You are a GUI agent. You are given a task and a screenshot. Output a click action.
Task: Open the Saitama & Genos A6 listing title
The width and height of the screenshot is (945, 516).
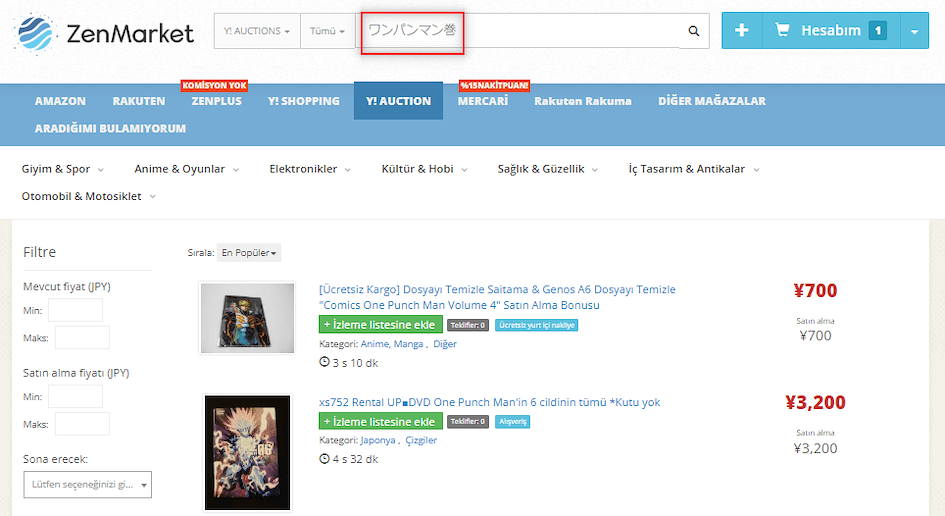click(497, 297)
